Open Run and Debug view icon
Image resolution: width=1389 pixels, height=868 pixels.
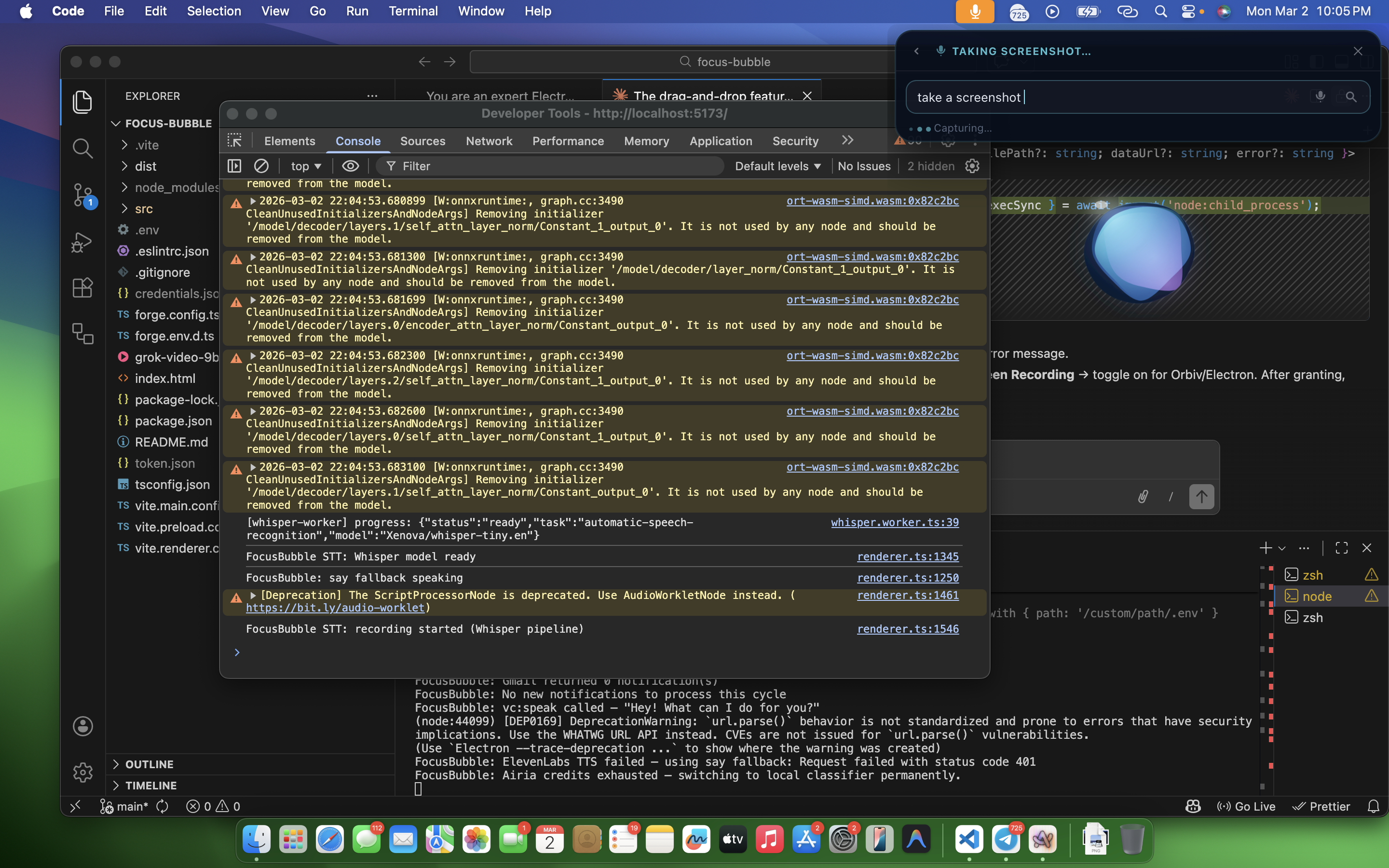coord(82,242)
